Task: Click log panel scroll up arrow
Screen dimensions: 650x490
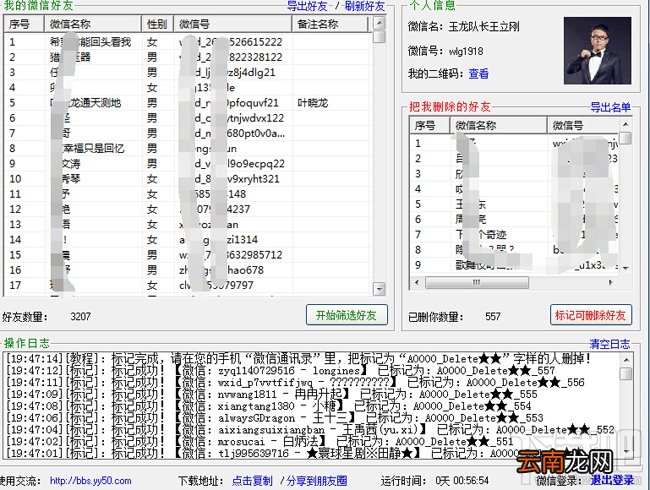Action: coord(626,360)
